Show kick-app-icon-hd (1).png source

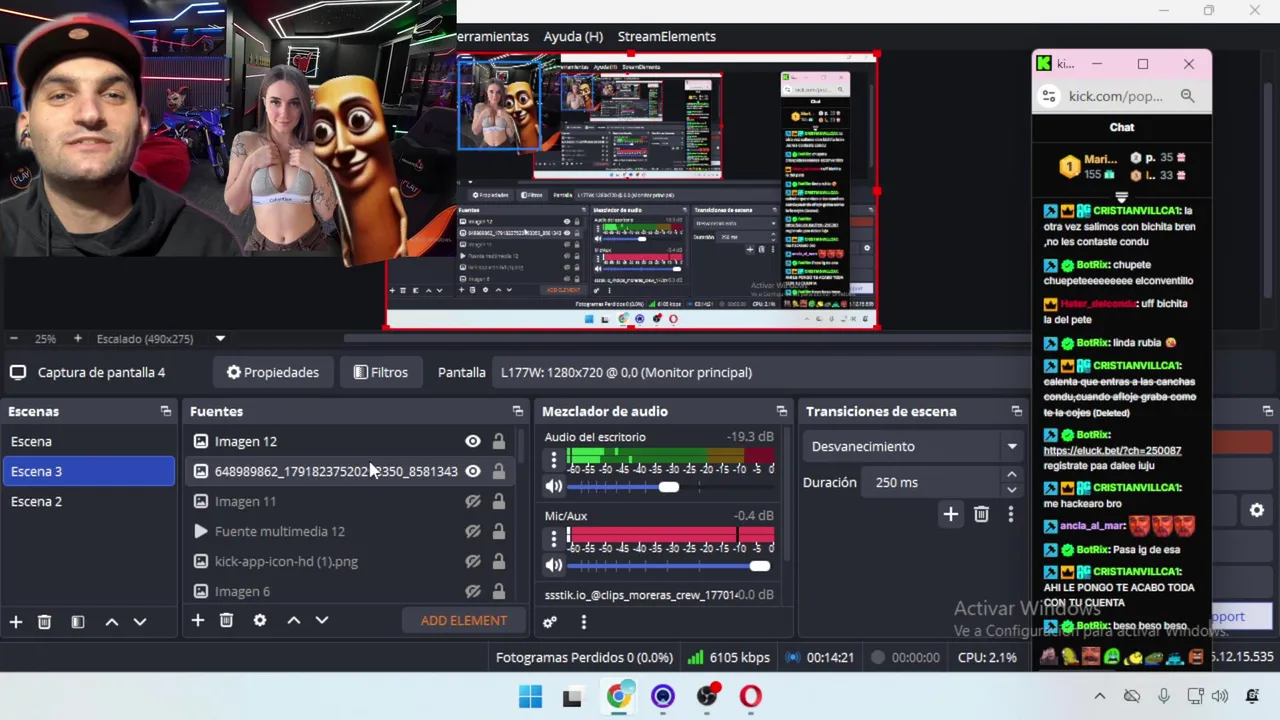tap(473, 561)
